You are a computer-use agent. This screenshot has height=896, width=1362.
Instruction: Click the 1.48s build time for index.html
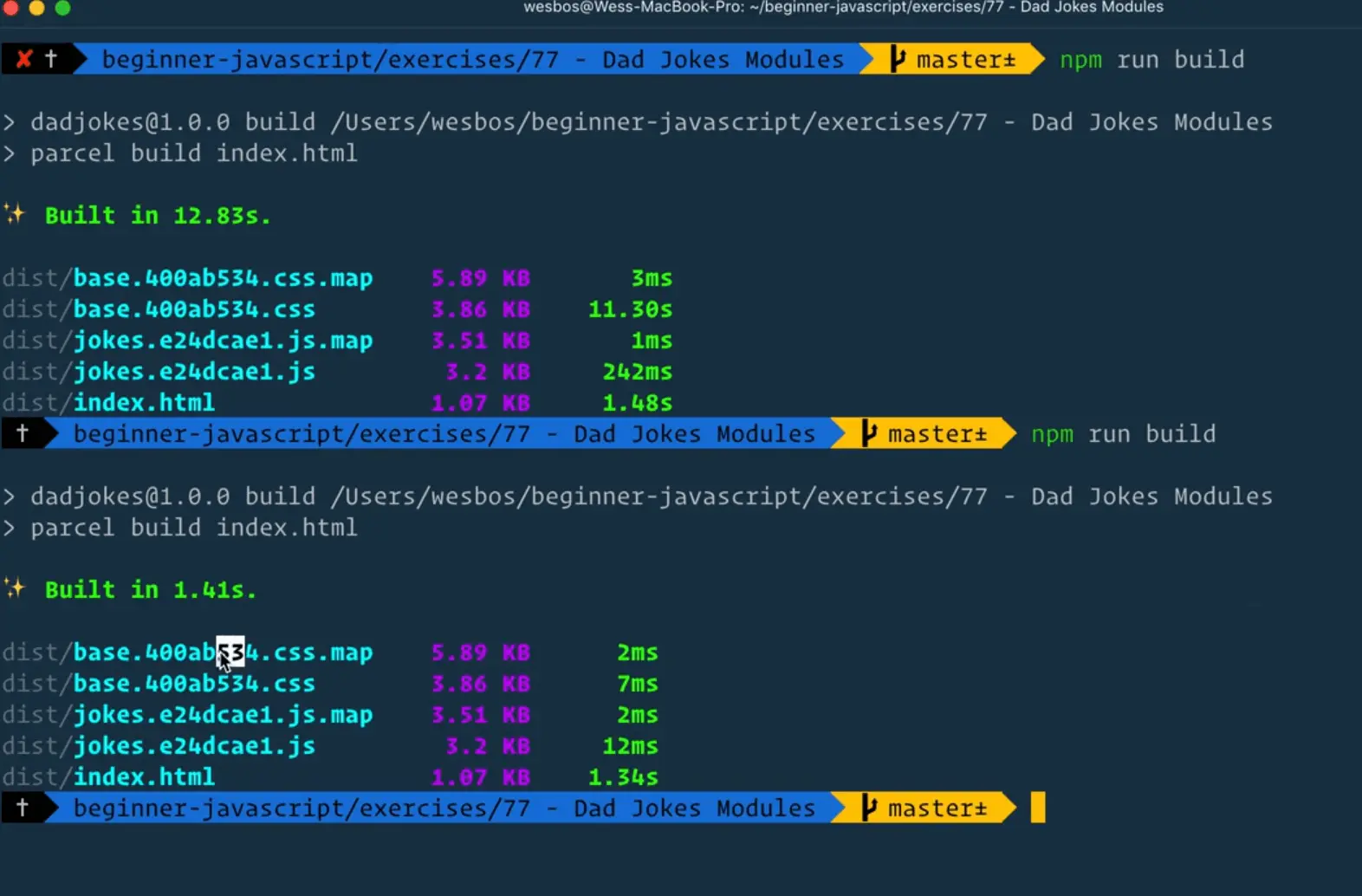point(637,403)
